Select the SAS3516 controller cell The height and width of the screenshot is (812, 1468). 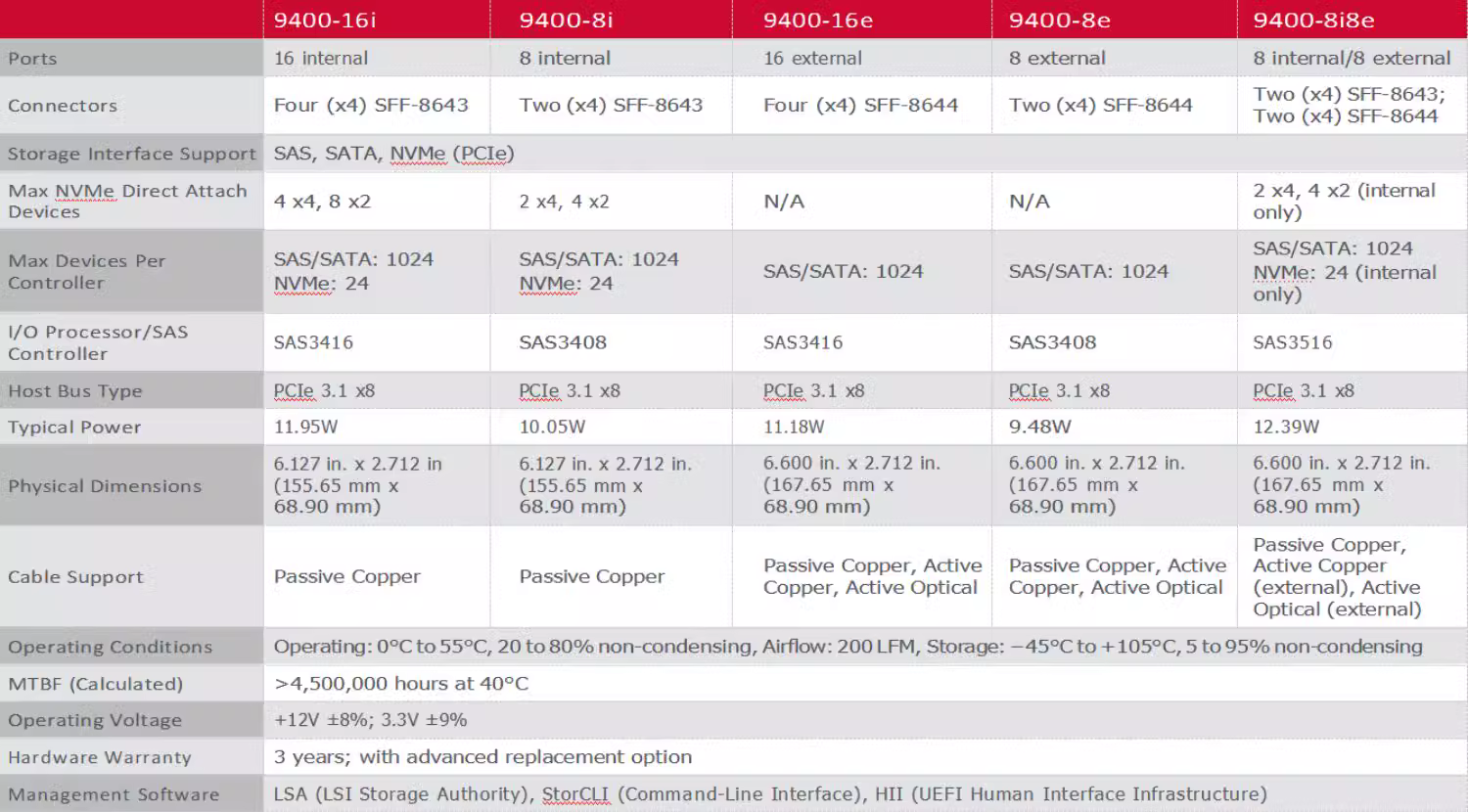tap(1292, 342)
